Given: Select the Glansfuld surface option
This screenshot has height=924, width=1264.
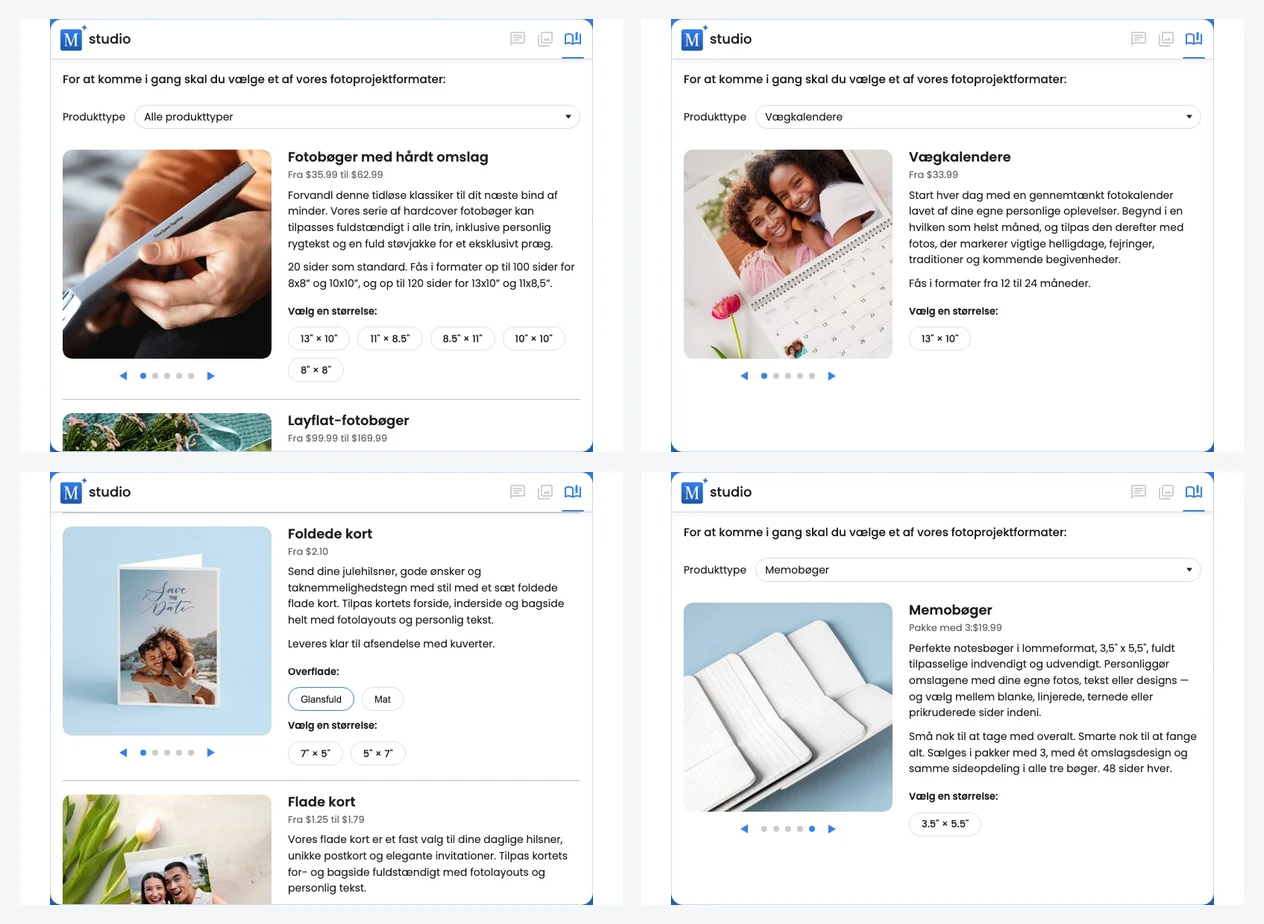Looking at the screenshot, I should point(321,699).
